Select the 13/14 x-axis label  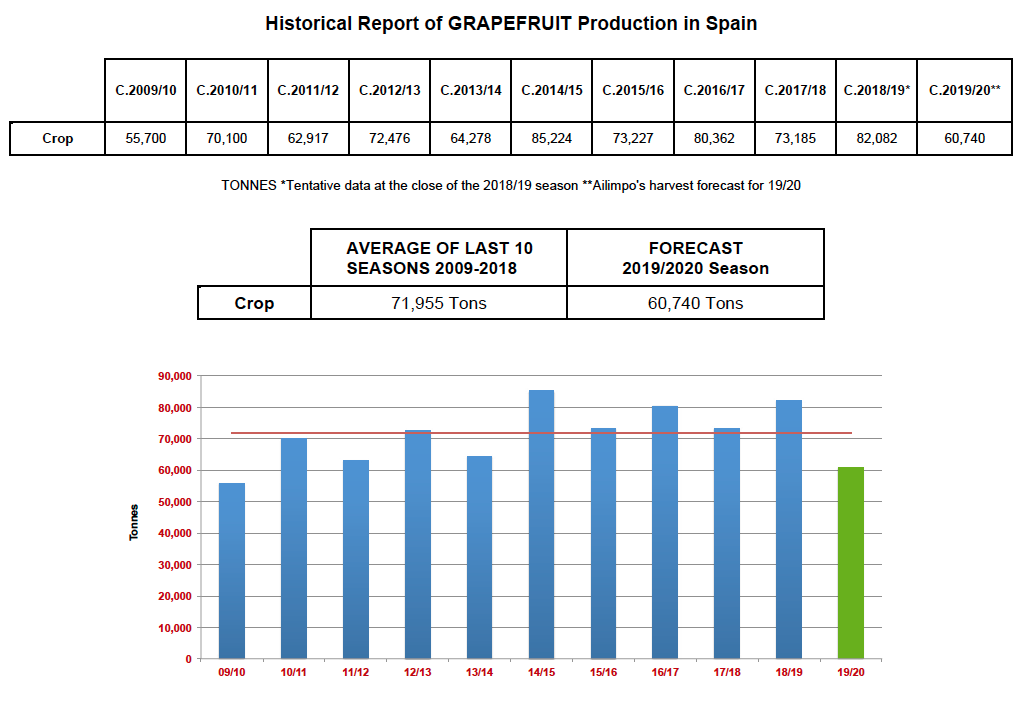click(479, 673)
